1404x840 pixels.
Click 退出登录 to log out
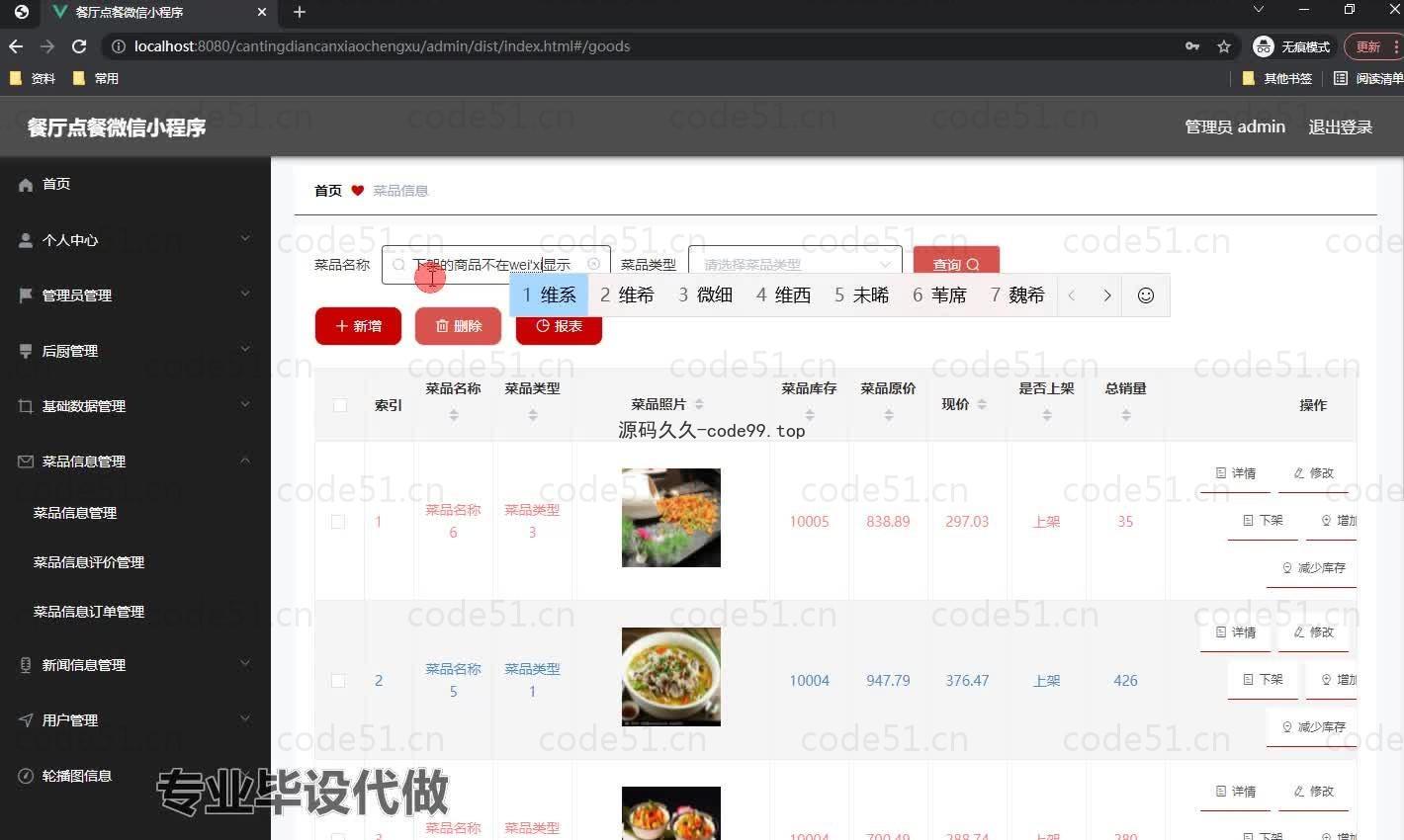pyautogui.click(x=1341, y=126)
